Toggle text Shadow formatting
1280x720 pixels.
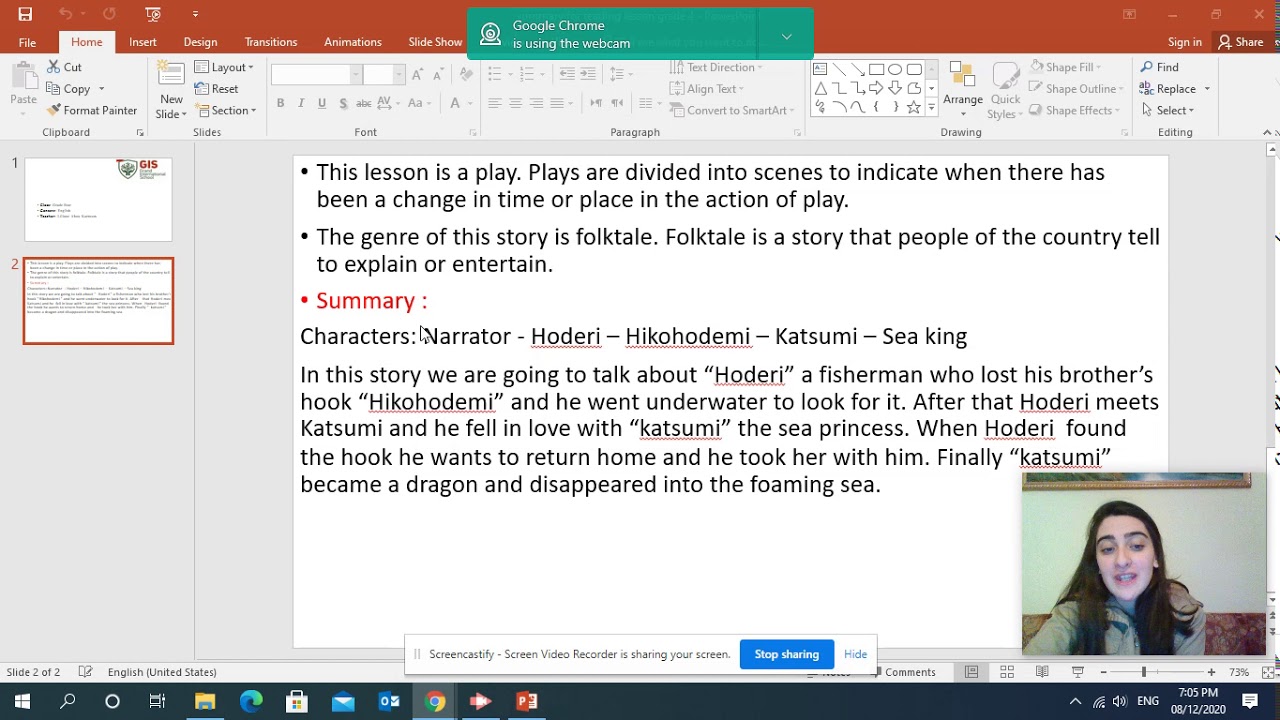[x=343, y=103]
